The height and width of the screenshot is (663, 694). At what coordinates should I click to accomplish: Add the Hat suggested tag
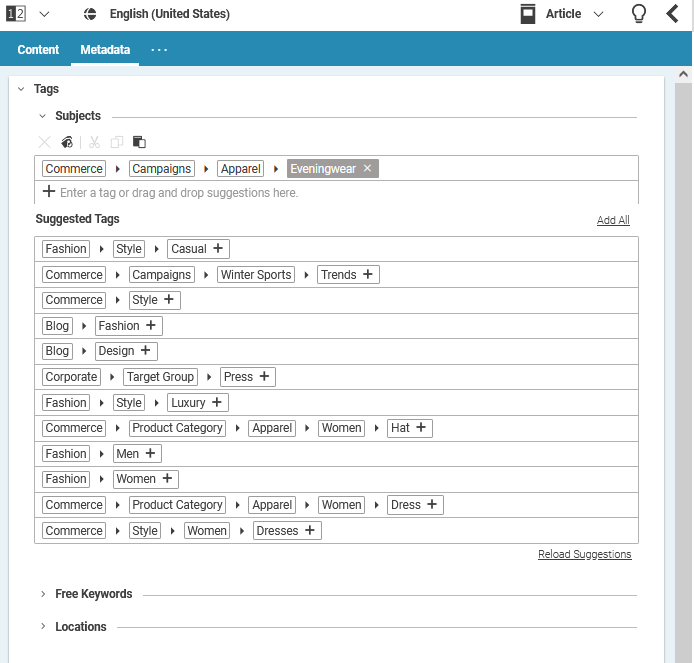point(421,428)
